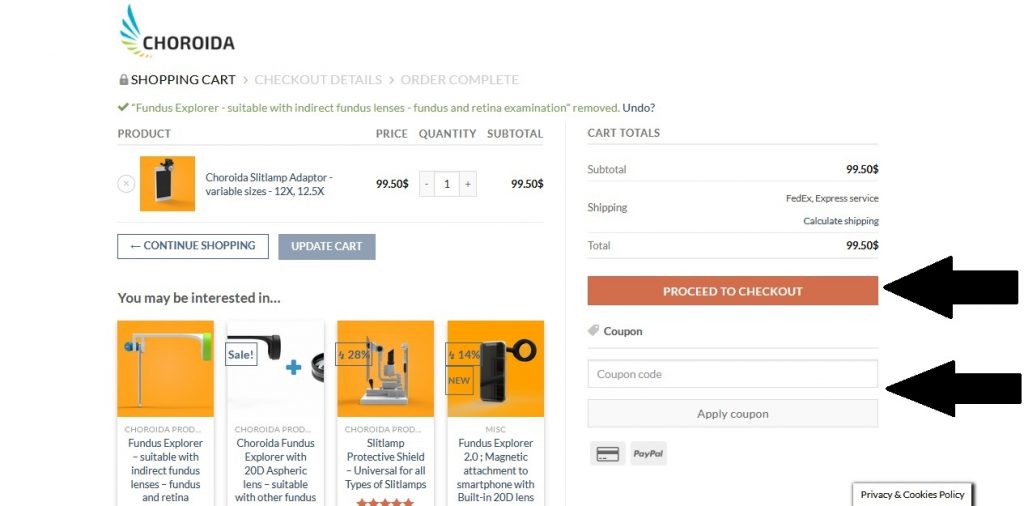
Task: Click the PayPal payment icon
Action: click(648, 453)
